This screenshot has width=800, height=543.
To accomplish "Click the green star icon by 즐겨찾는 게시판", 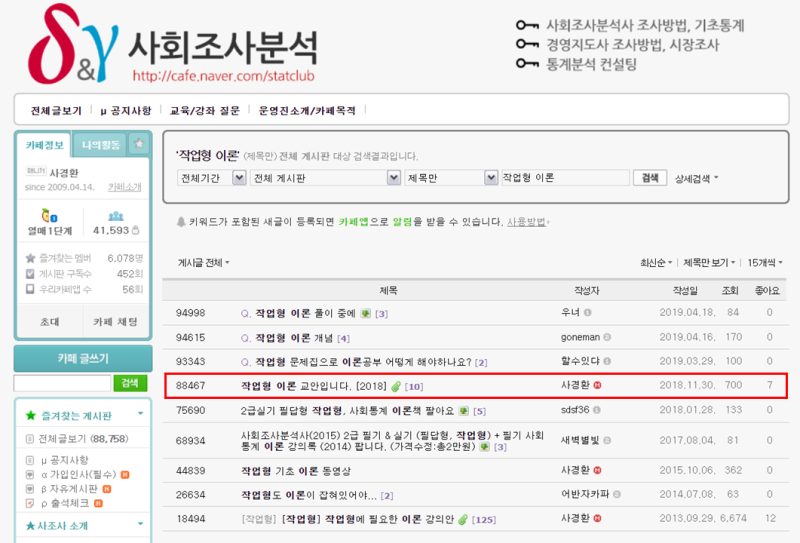I will pos(31,415).
